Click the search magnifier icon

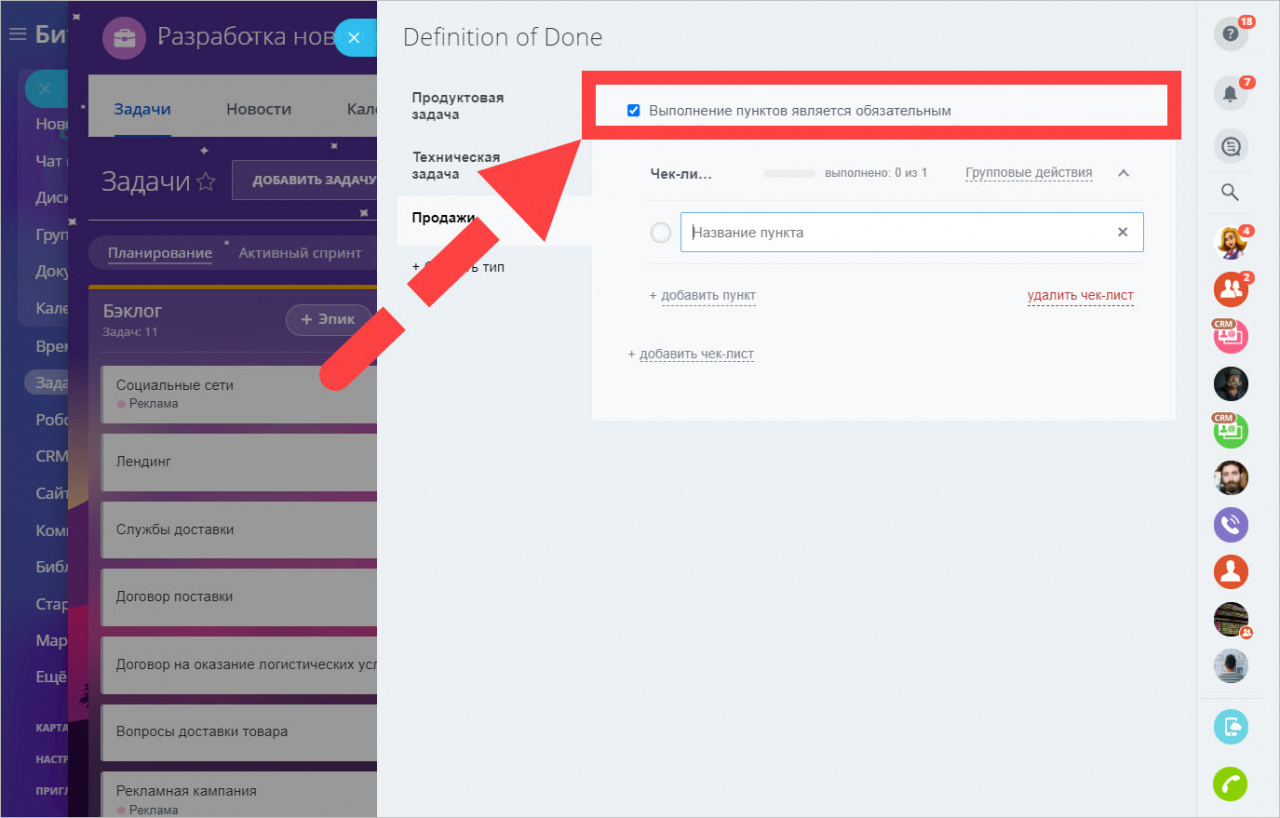tap(1230, 193)
